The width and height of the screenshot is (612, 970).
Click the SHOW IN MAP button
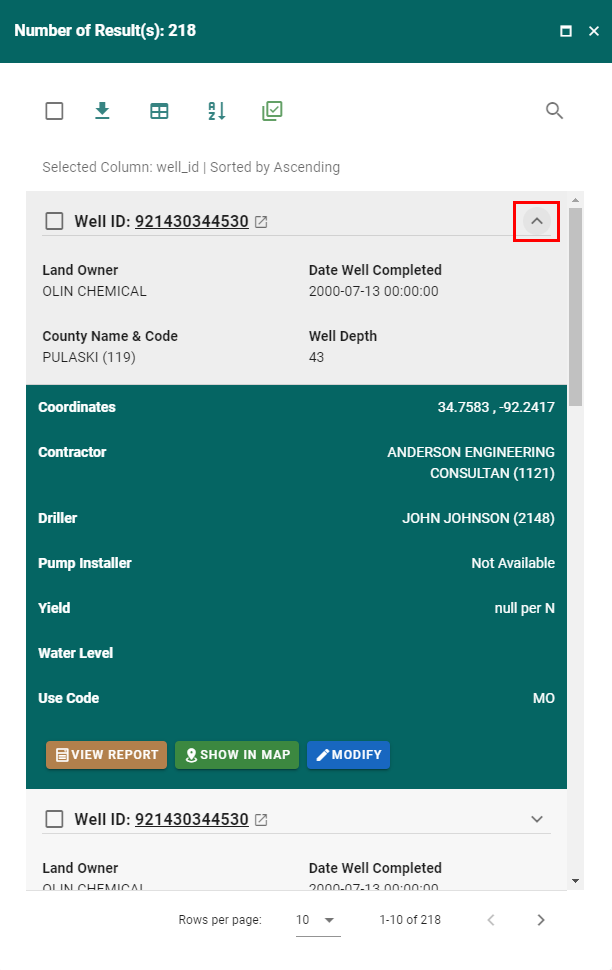[237, 755]
